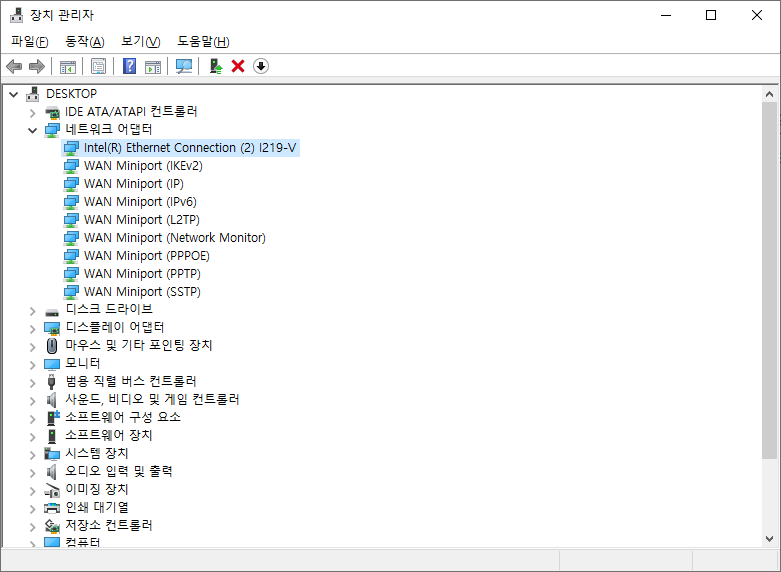
Task: Expand 범용 직렬 버스 컨트롤러 node
Action: click(32, 383)
